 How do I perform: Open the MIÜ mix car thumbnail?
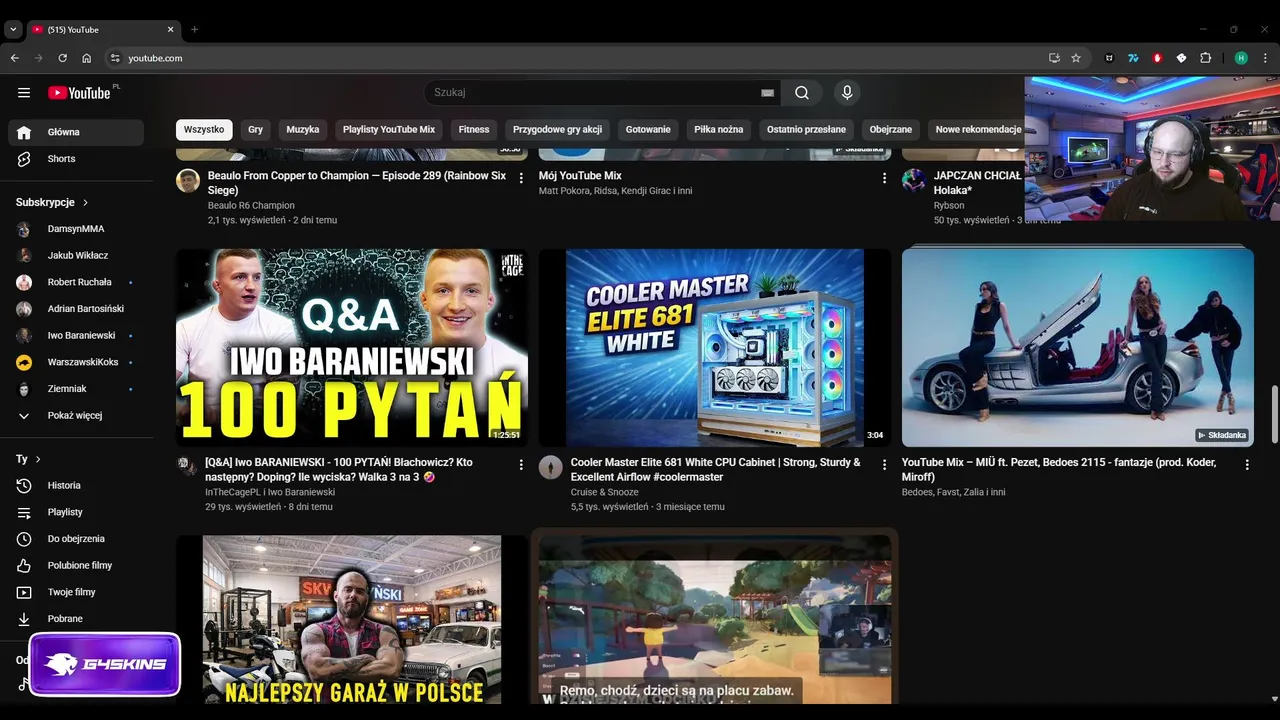point(1078,347)
